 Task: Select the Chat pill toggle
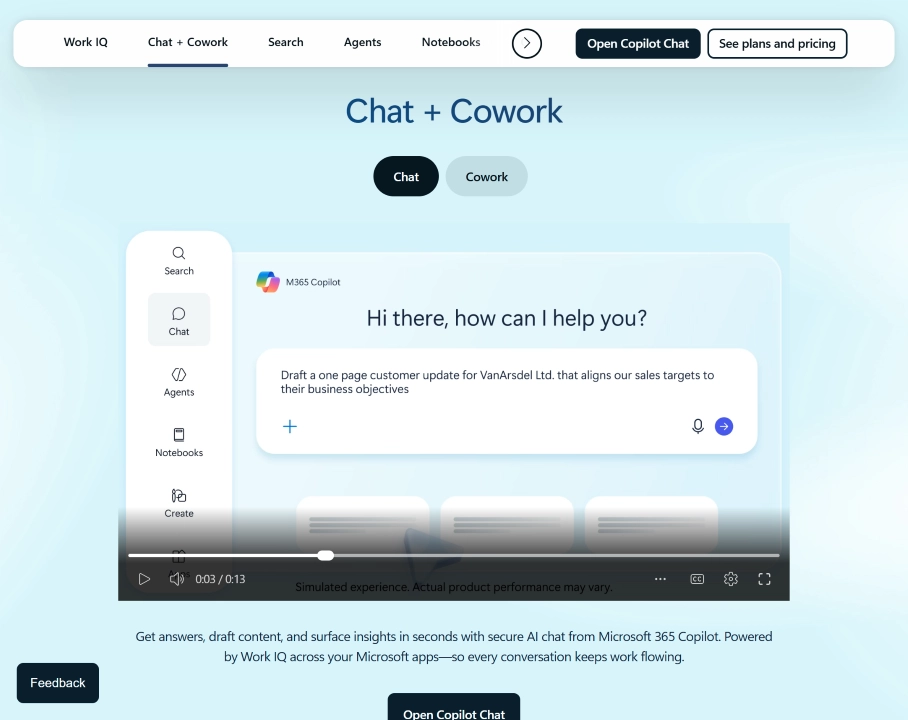pos(406,176)
